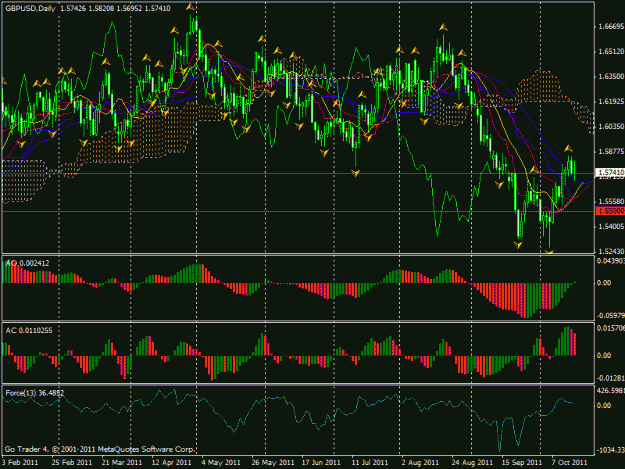
Task: Select the 1.65120 price axis label
Action: pyautogui.click(x=611, y=51)
